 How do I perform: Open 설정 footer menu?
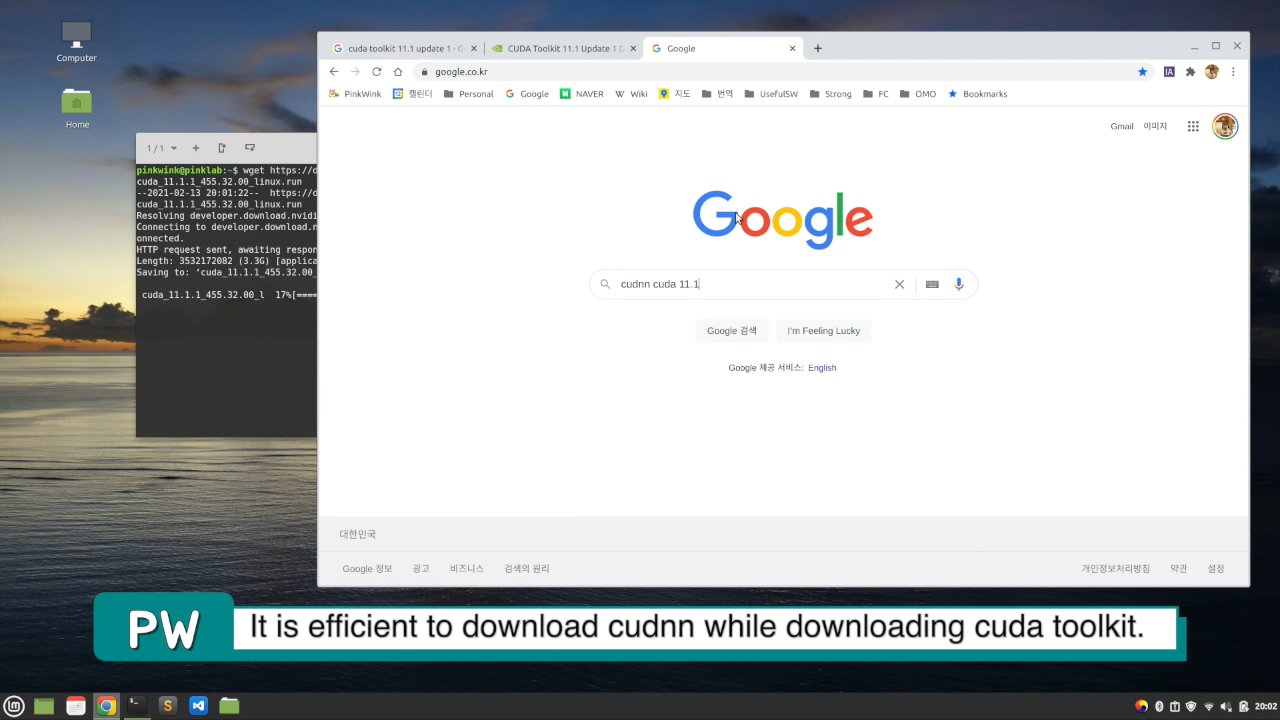(x=1216, y=569)
